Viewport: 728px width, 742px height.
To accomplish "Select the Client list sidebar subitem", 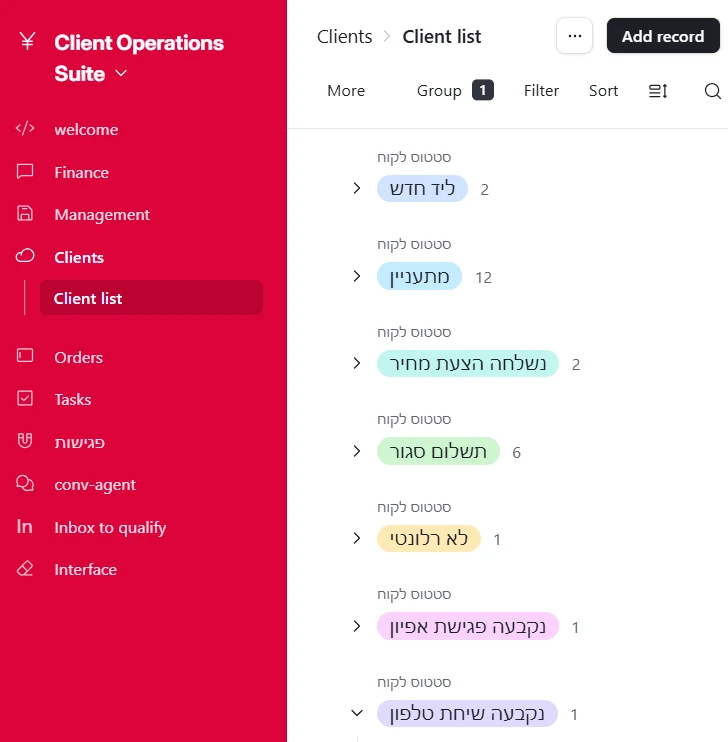I will (151, 298).
